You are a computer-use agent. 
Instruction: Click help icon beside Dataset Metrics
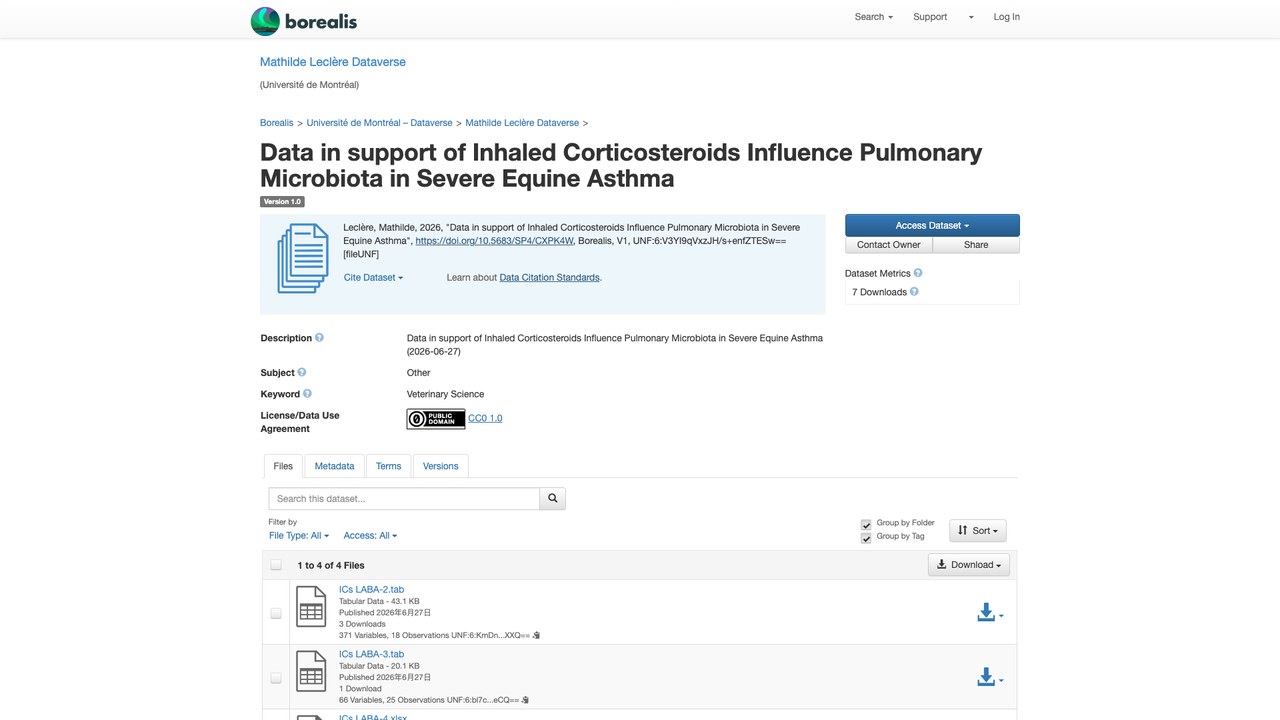pyautogui.click(x=918, y=273)
